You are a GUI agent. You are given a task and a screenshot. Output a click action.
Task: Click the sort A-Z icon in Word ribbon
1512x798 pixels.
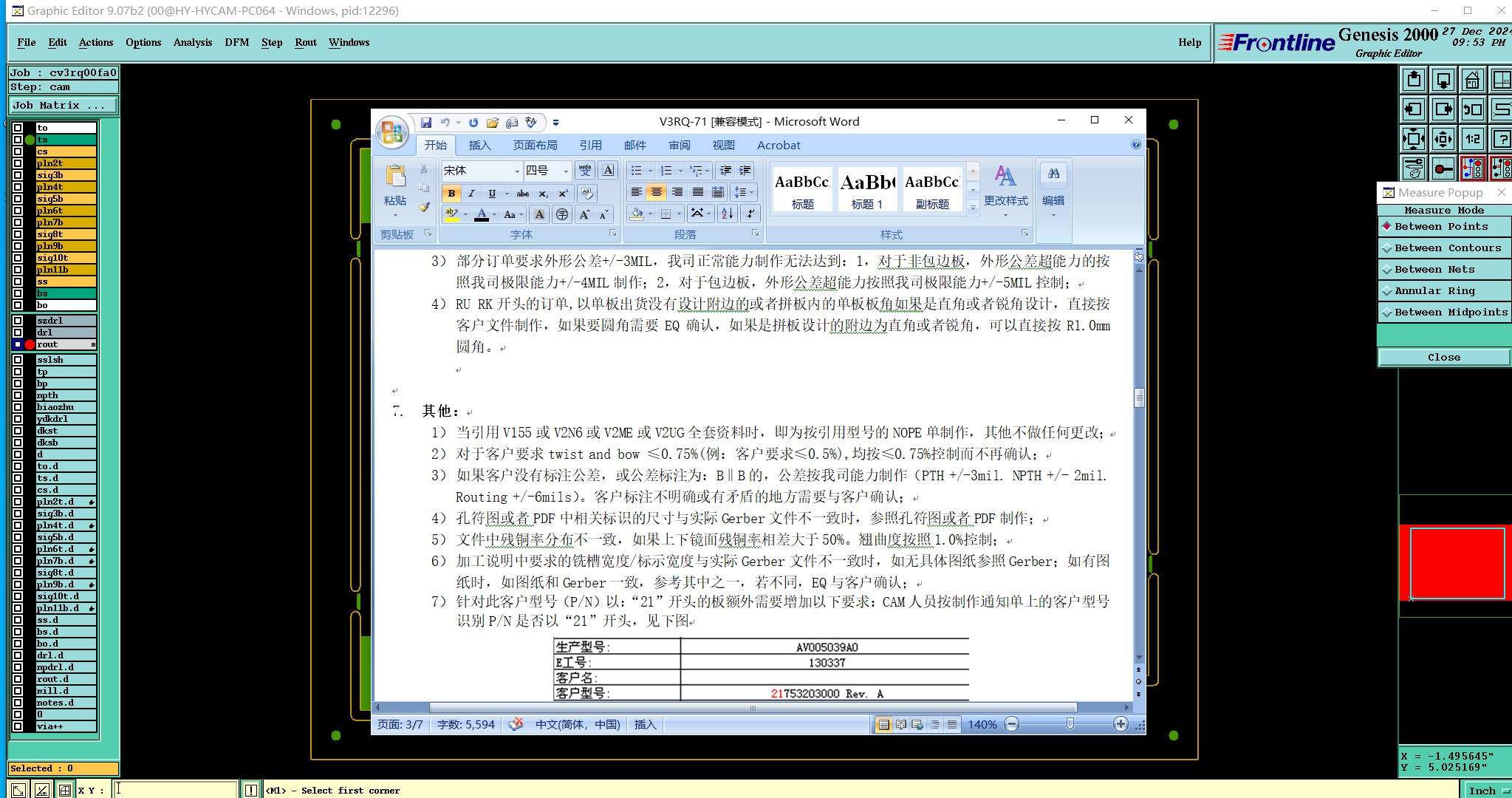click(727, 214)
